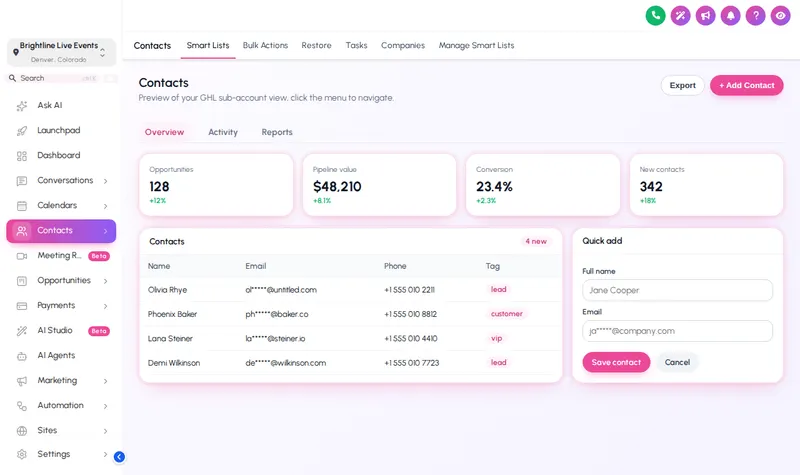The image size is (800, 475).
Task: Click the 4 new badge
Action: click(536, 241)
